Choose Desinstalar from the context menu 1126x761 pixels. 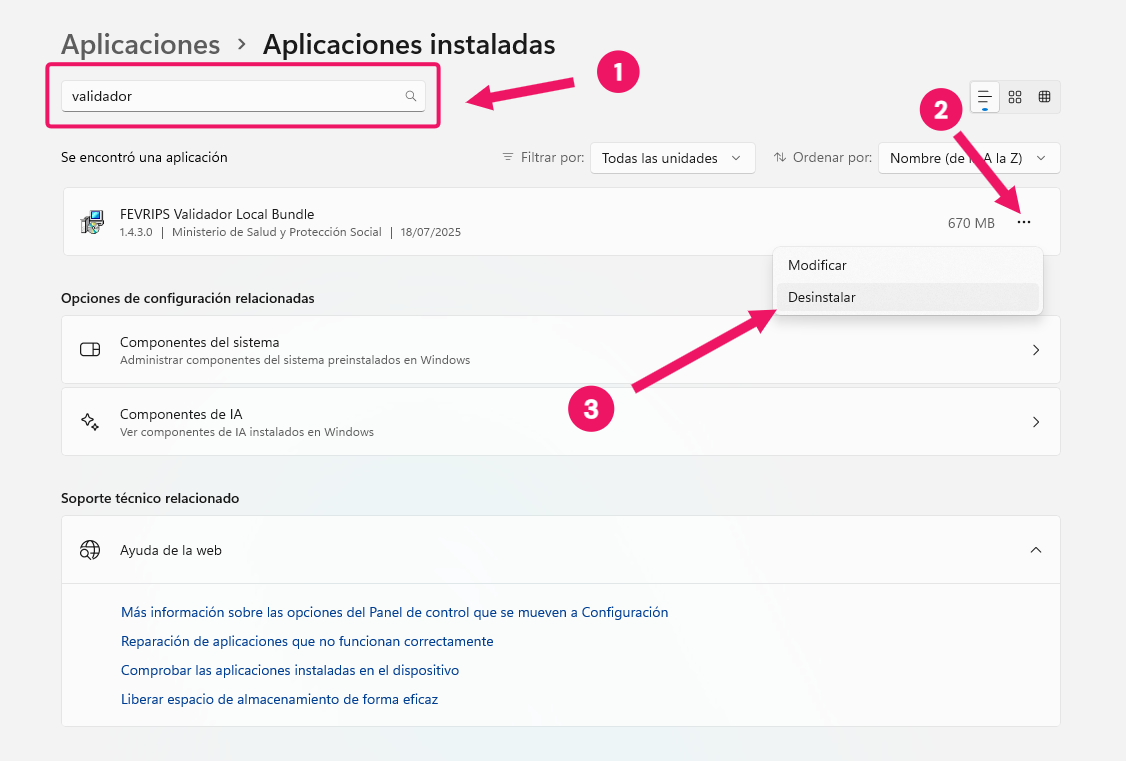(822, 297)
